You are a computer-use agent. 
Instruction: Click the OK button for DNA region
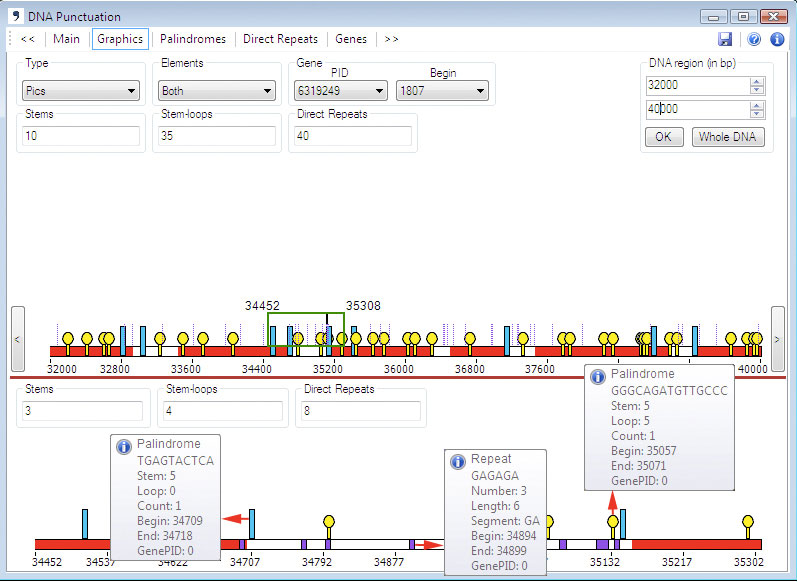[664, 137]
